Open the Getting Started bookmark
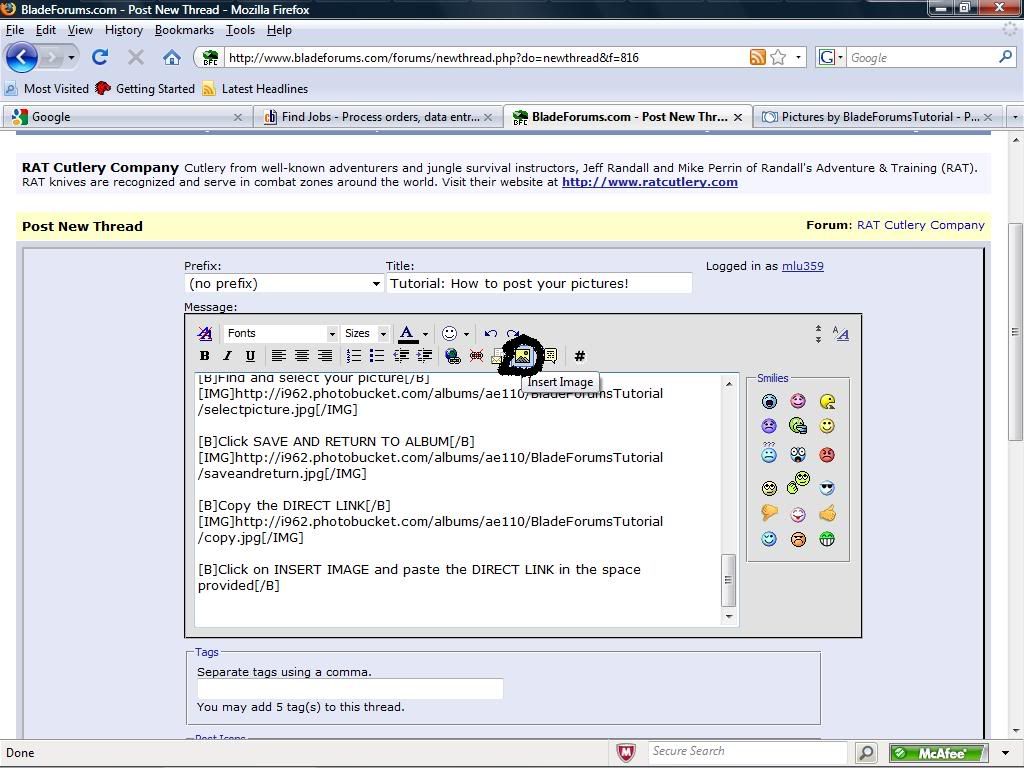Viewport: 1024px width, 768px height. (145, 89)
